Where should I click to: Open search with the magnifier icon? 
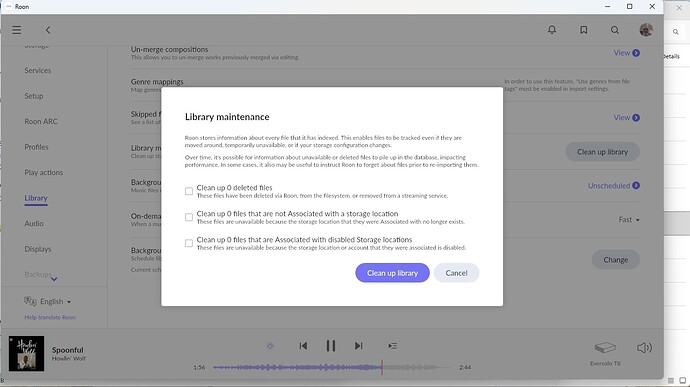(x=615, y=30)
